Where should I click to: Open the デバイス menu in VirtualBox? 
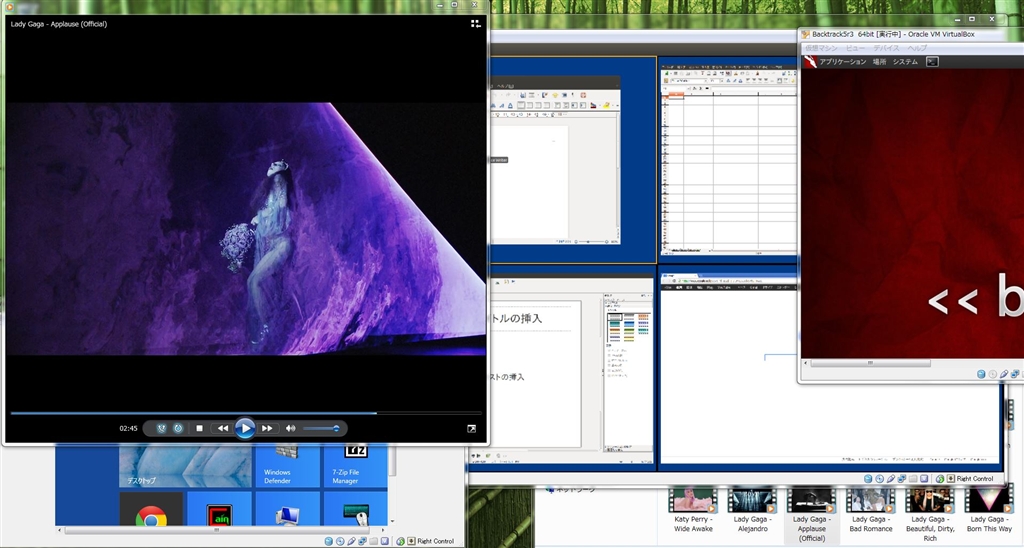[x=886, y=47]
